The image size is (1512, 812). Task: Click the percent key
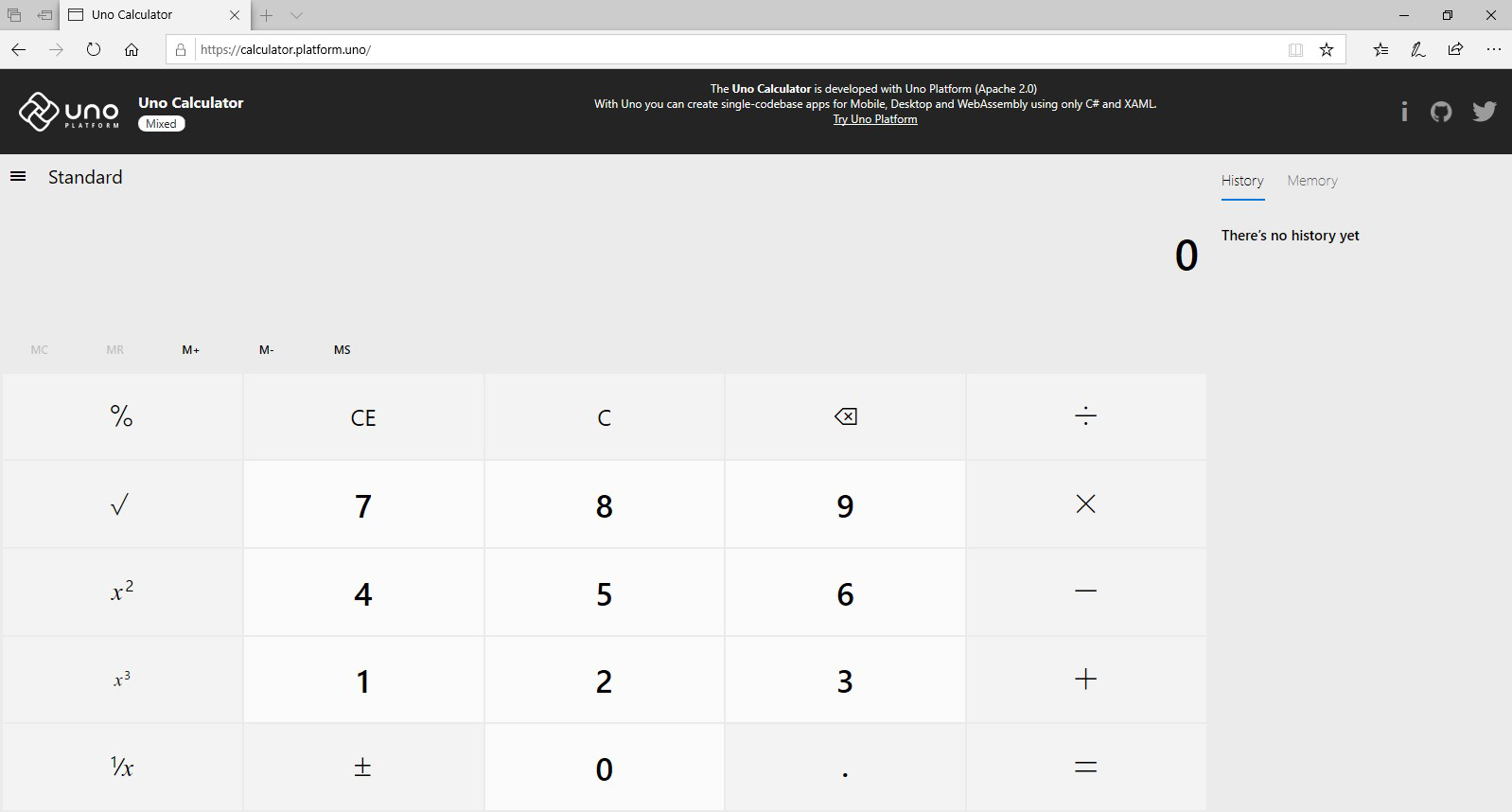tap(122, 416)
